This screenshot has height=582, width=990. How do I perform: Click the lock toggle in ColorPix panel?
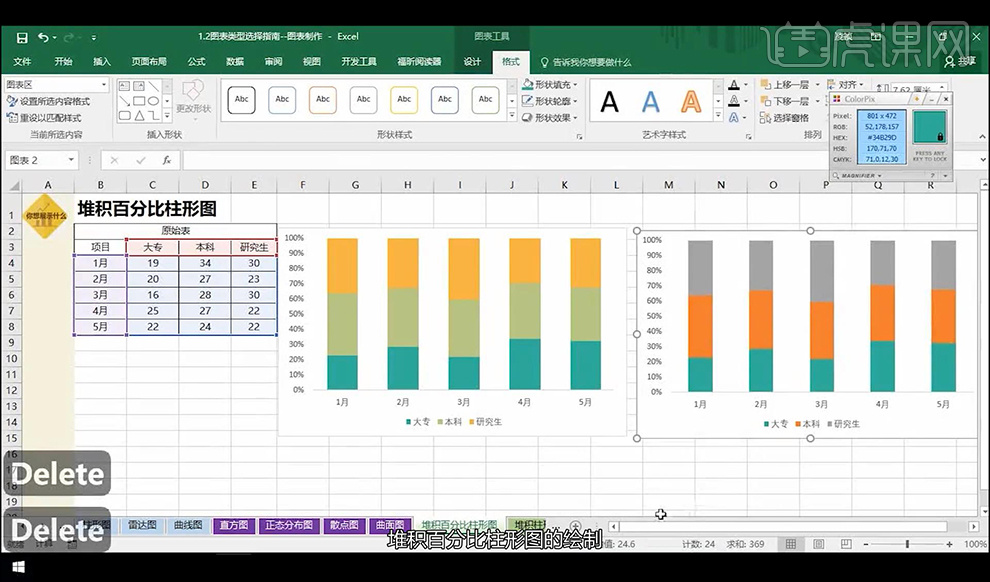(x=941, y=137)
